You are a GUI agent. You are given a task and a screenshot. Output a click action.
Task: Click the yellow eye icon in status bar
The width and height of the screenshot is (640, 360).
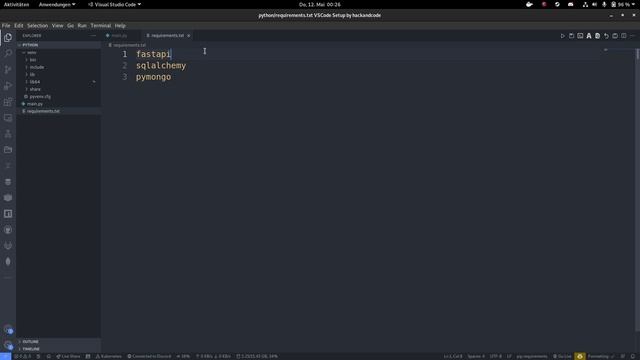[x=580, y=356]
